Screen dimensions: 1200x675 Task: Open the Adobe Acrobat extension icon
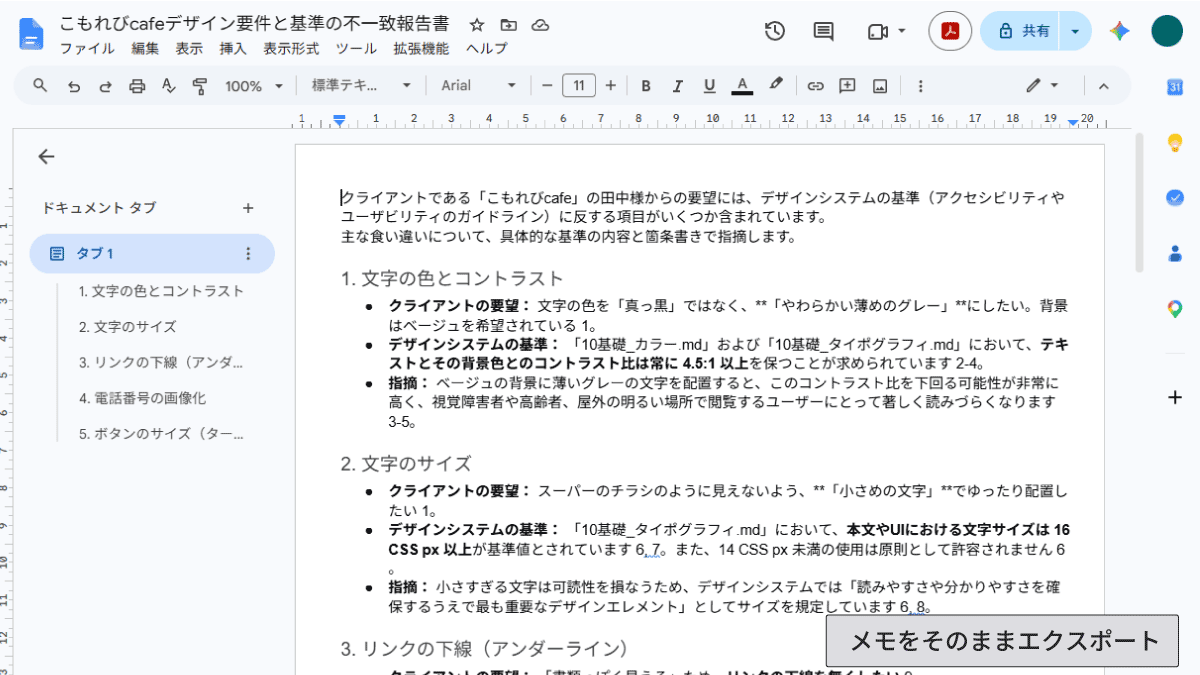click(x=950, y=31)
